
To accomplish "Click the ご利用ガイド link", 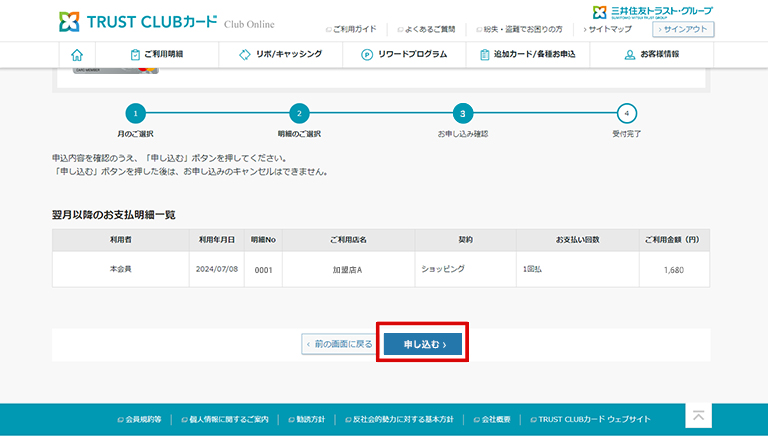I will [351, 29].
